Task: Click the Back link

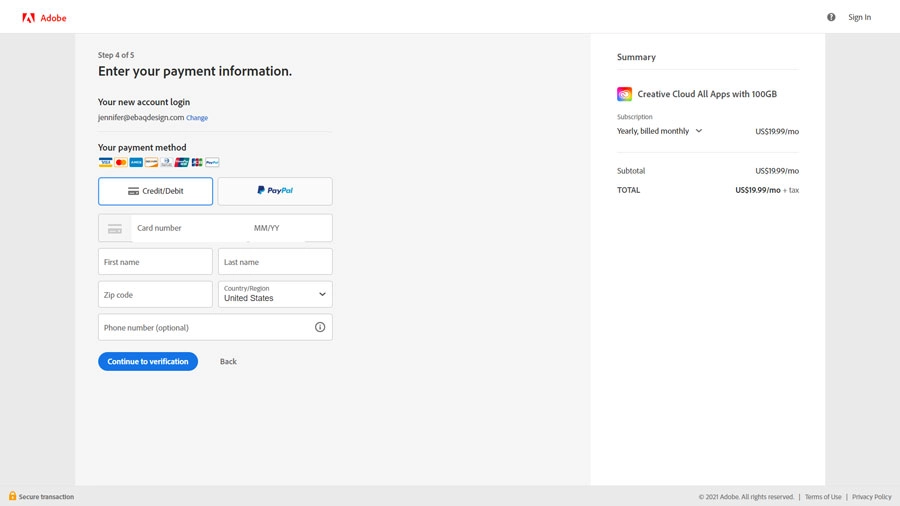Action: click(x=228, y=361)
